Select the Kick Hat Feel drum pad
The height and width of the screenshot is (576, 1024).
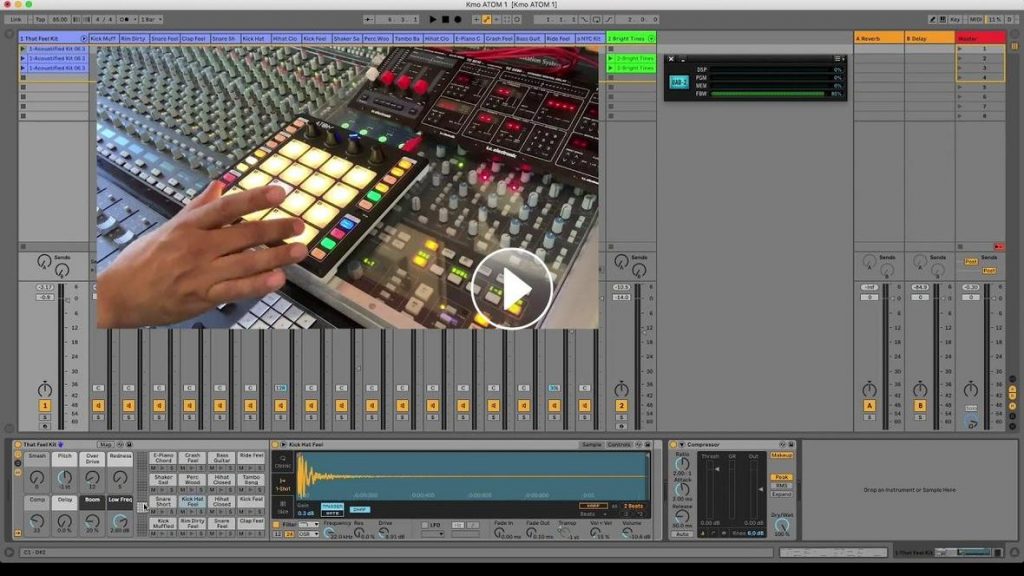[192, 502]
